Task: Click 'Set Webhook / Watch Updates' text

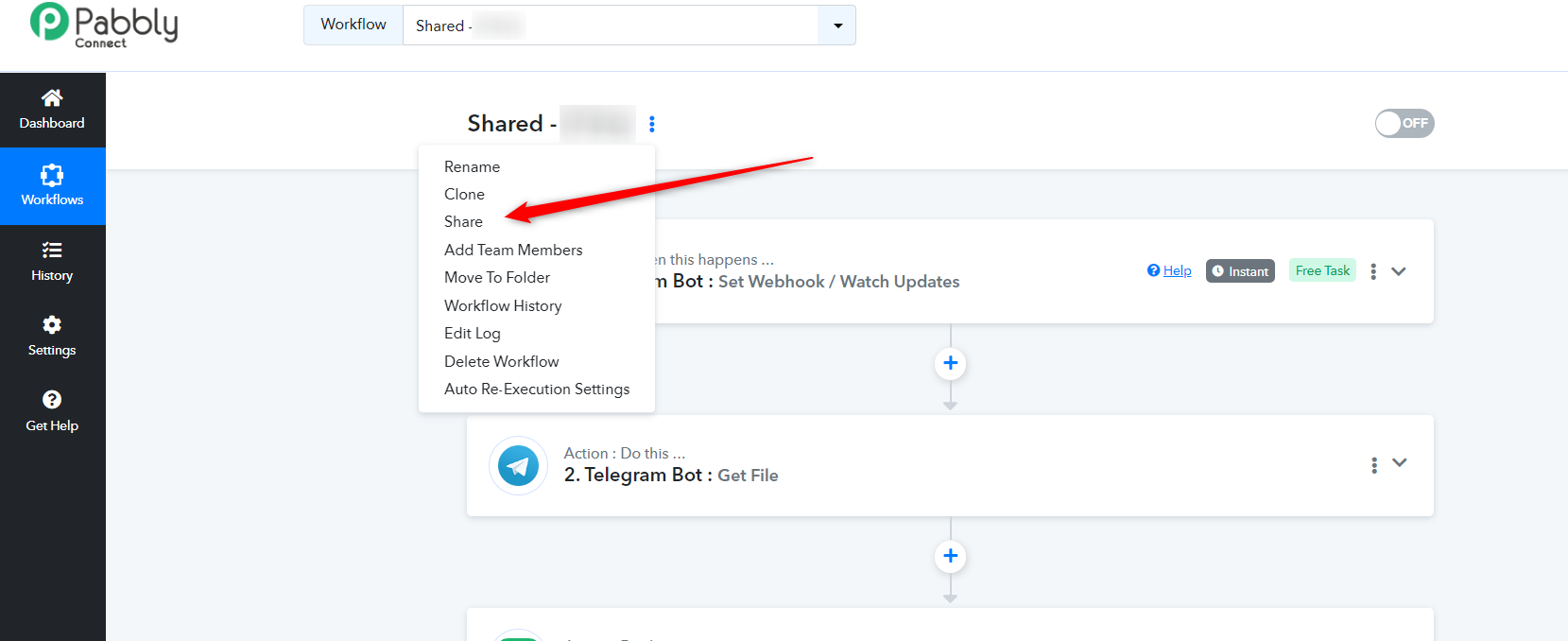Action: 838,282
